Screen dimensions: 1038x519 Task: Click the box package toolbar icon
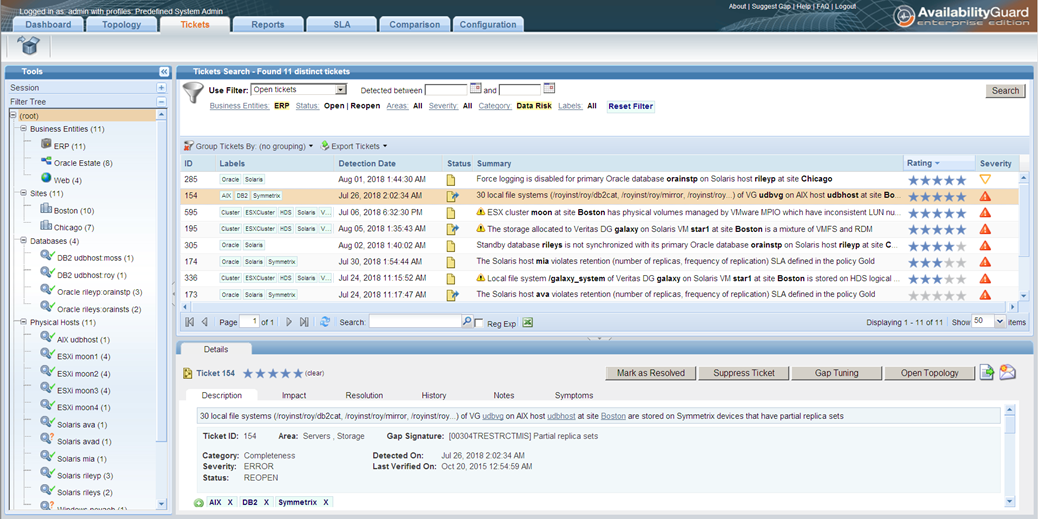tap(30, 46)
